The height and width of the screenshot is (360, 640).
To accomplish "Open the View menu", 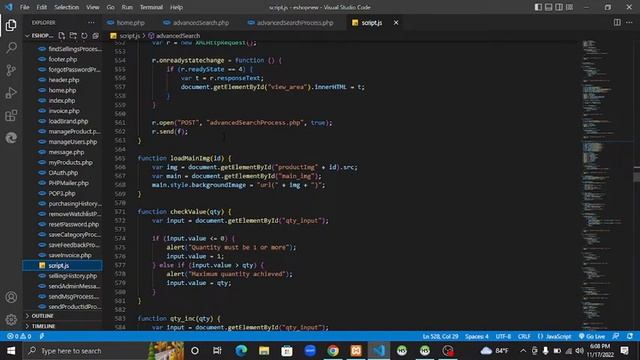I will click(x=93, y=7).
